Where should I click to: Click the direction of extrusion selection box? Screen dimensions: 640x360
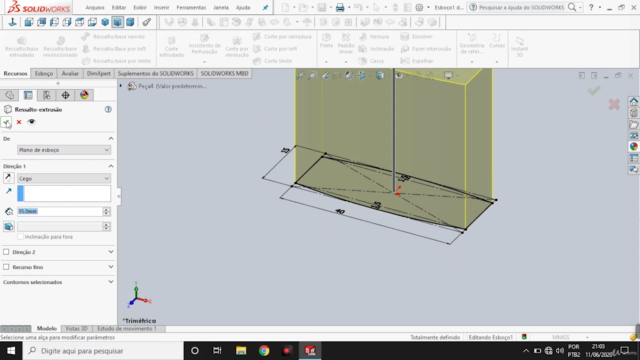click(64, 193)
